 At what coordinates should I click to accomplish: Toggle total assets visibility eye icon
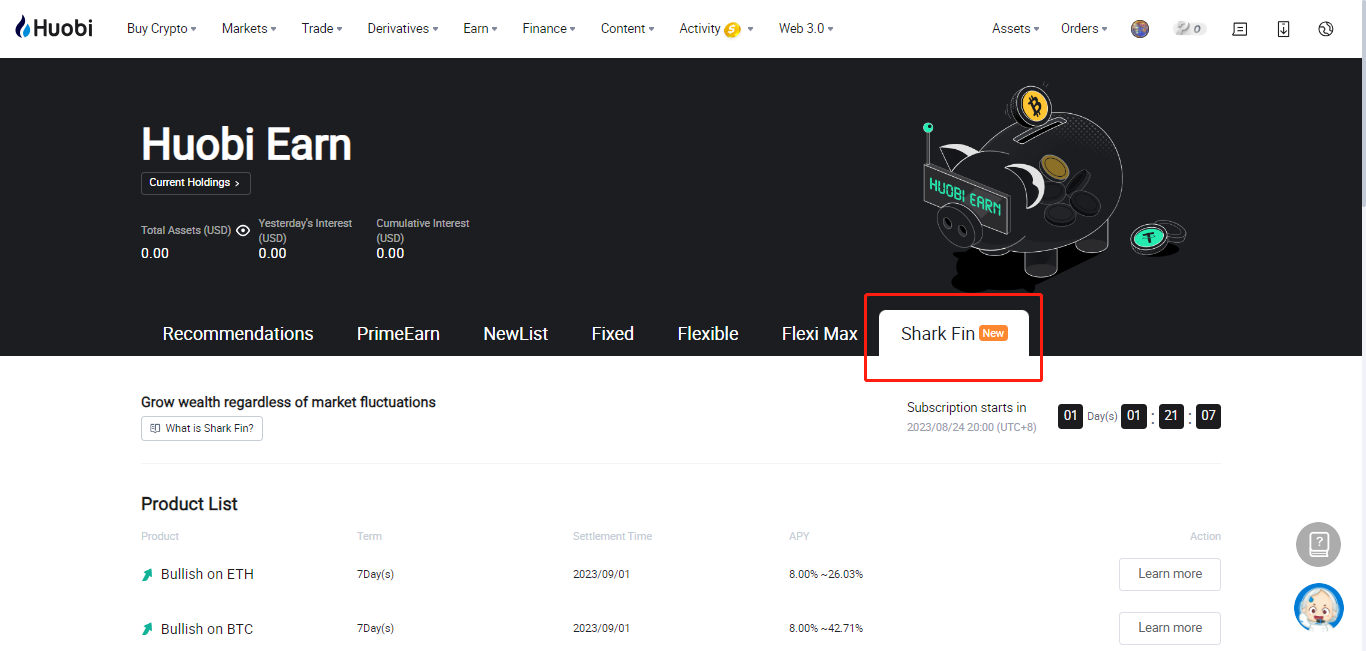pos(242,230)
